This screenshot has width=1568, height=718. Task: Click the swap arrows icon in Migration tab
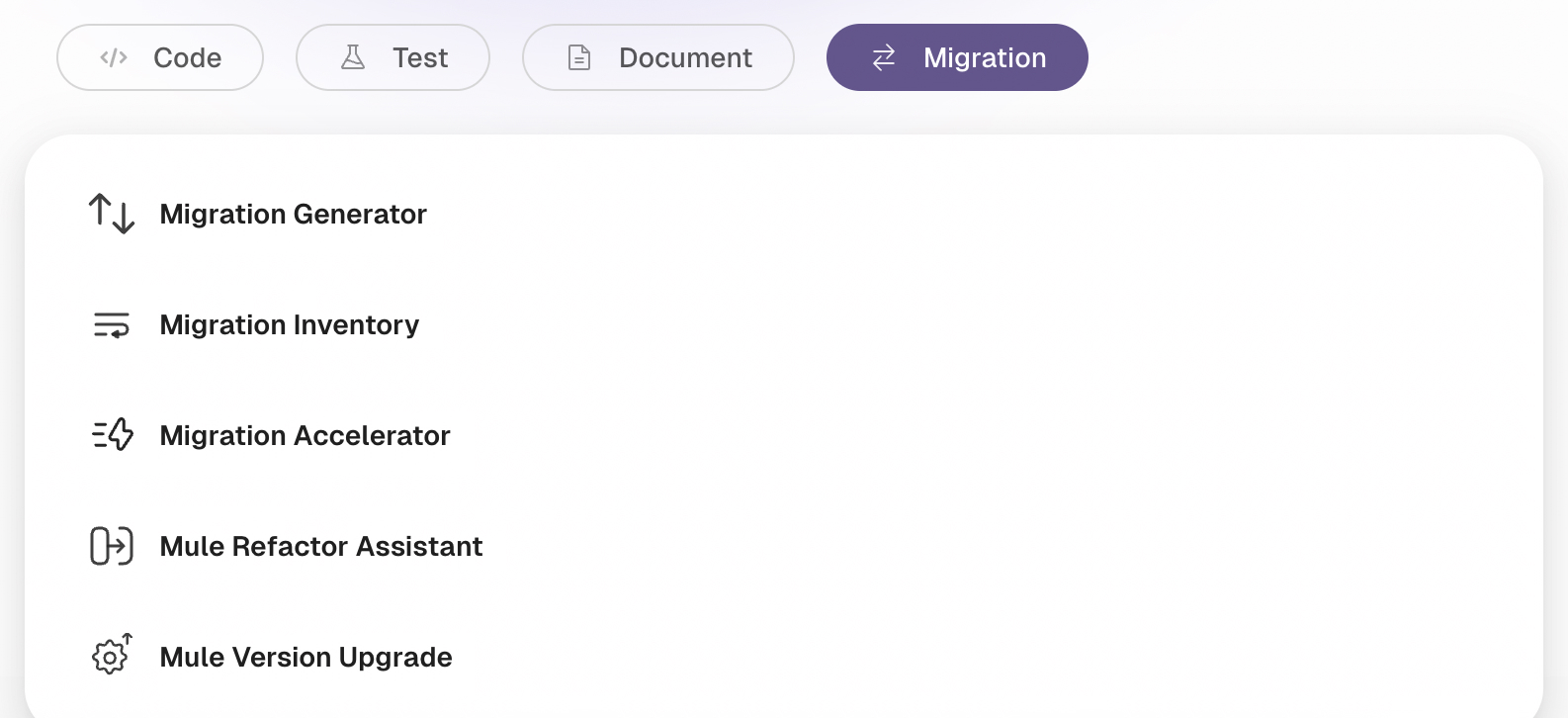(884, 57)
